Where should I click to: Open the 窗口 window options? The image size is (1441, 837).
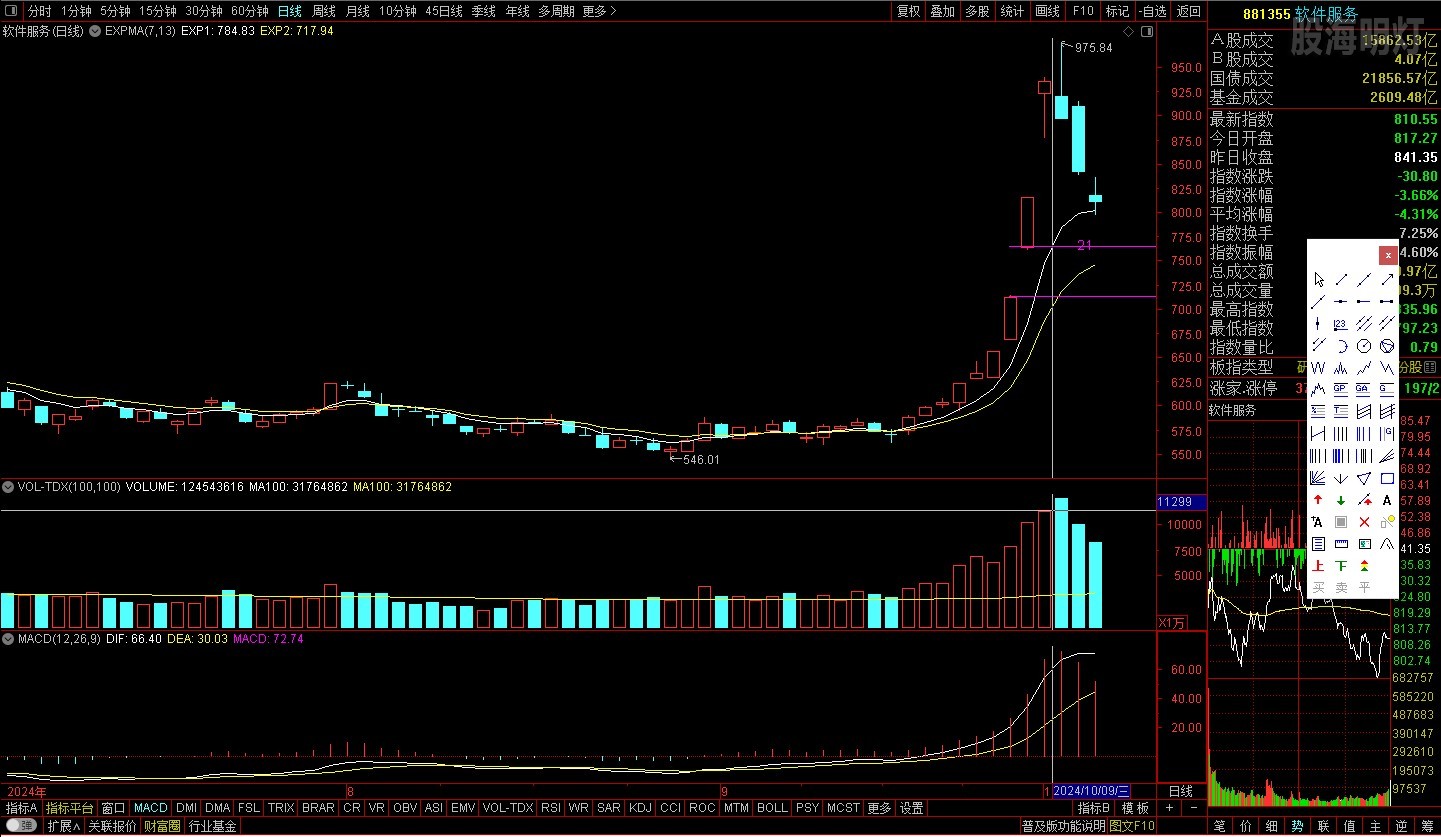(113, 808)
